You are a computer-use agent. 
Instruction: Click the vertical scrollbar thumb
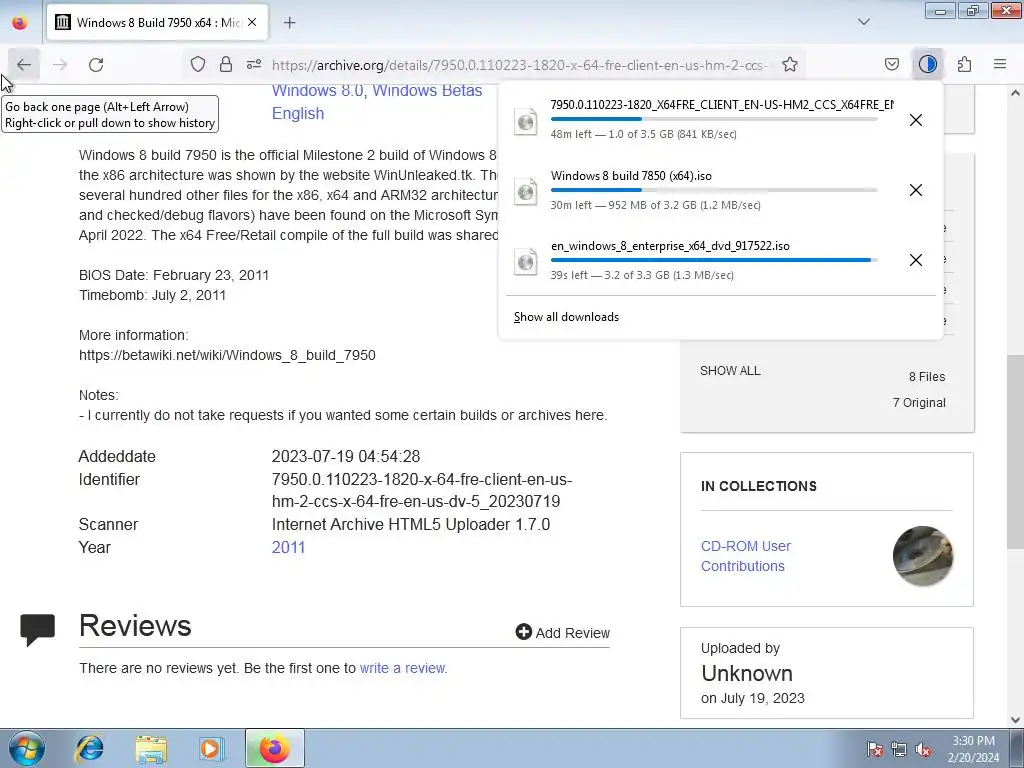coord(1015,451)
